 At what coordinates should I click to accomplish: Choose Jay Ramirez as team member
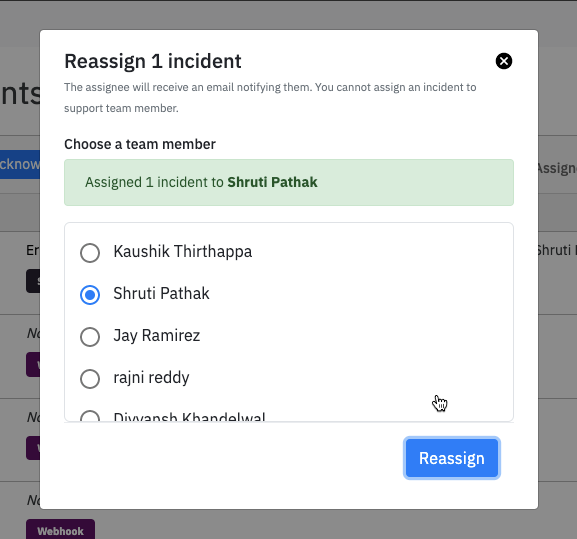[90, 337]
